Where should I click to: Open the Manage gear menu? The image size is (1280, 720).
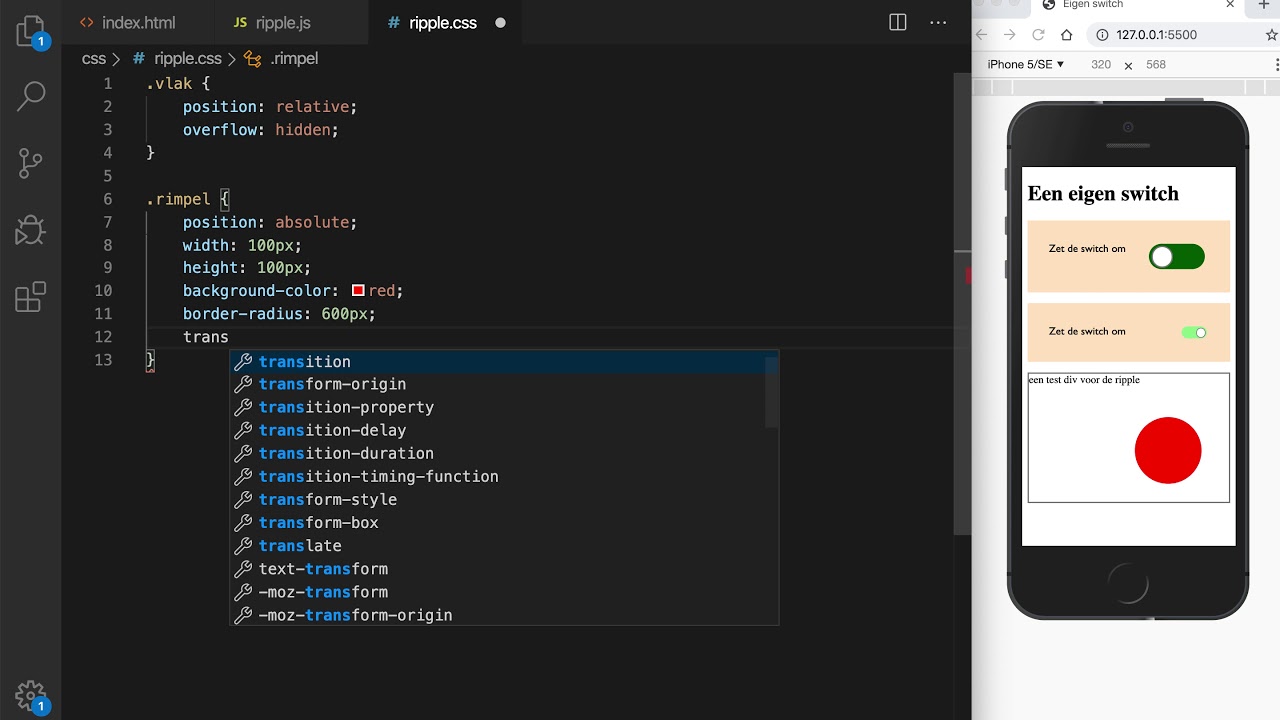[x=31, y=694]
